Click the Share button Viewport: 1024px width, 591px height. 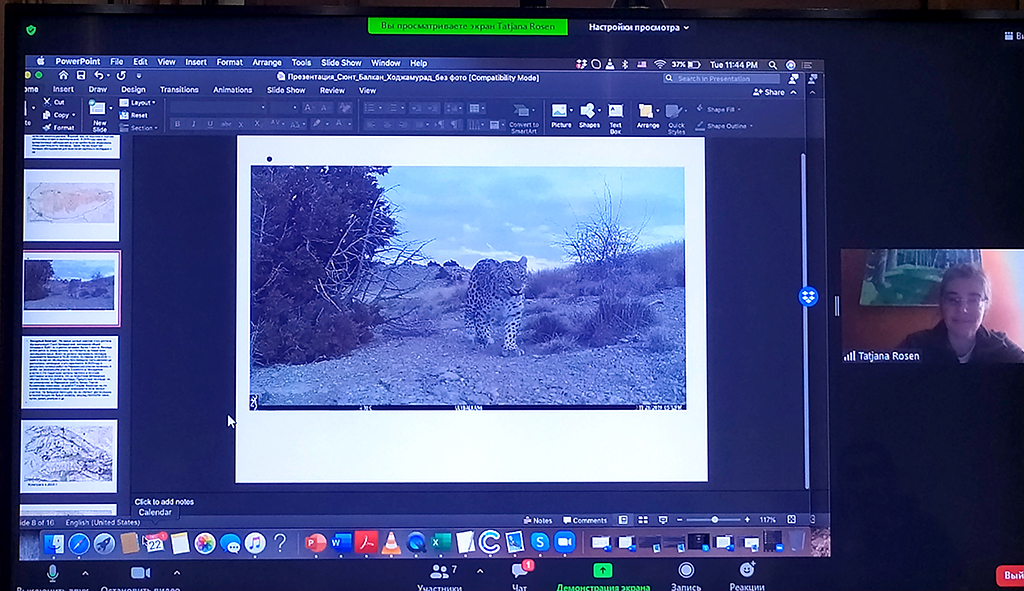(x=769, y=92)
